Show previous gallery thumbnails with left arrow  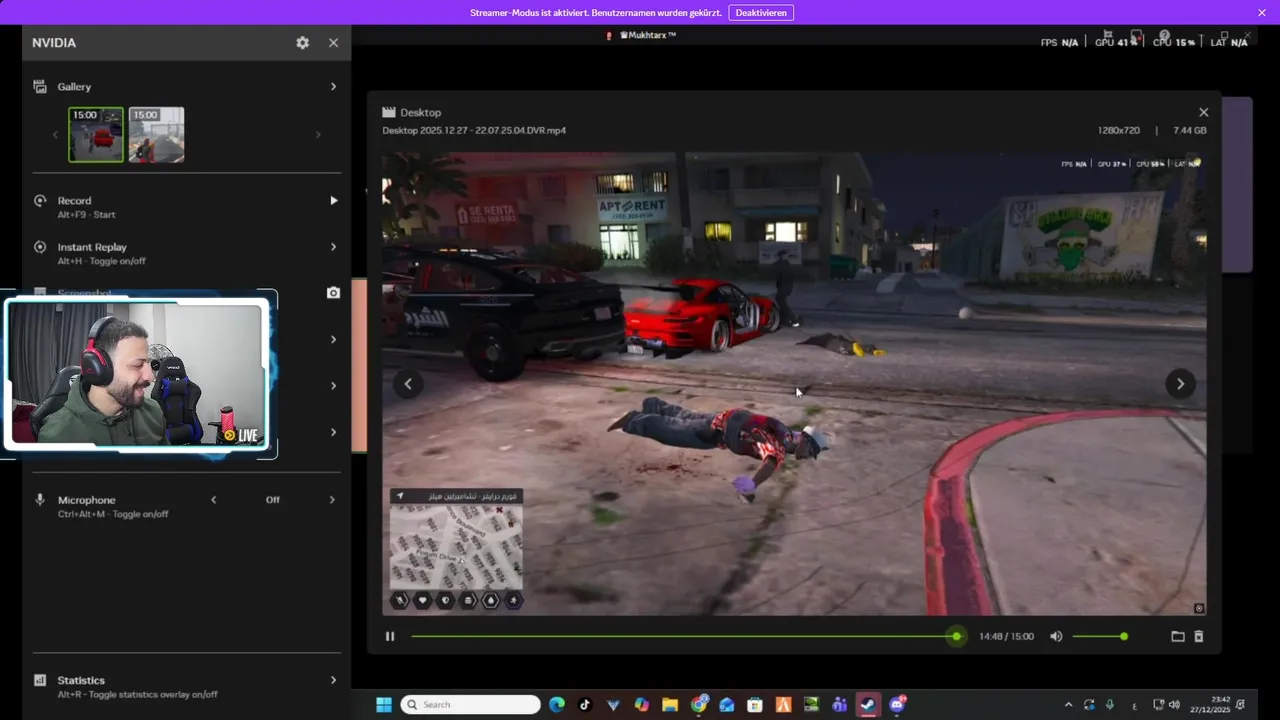55,135
